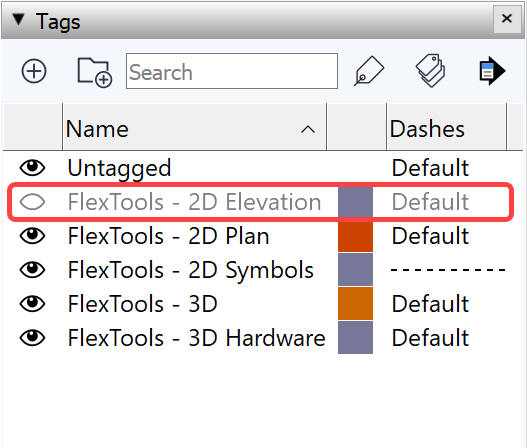Click the Add Tag Folder icon

pos(94,72)
